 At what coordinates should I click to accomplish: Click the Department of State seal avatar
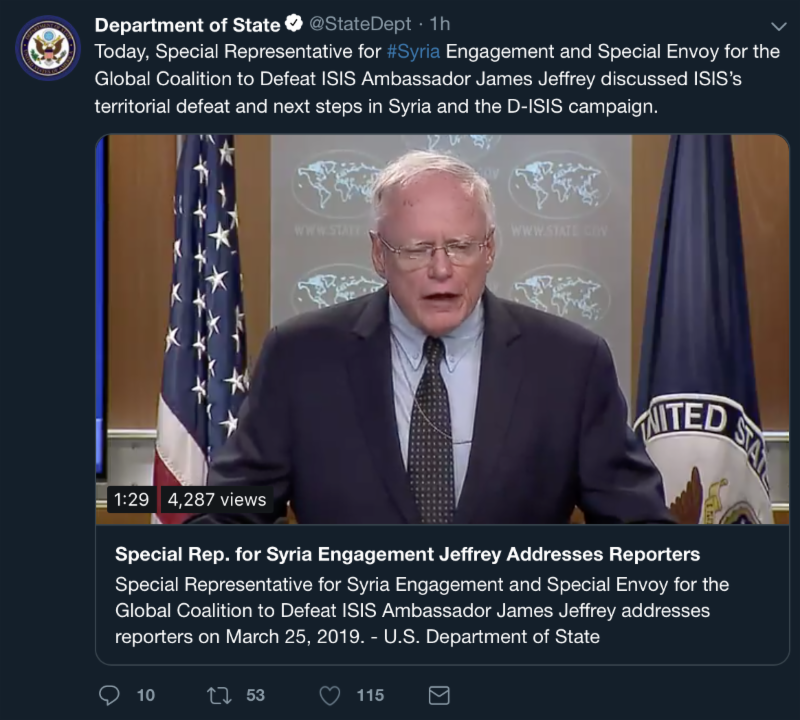click(48, 48)
